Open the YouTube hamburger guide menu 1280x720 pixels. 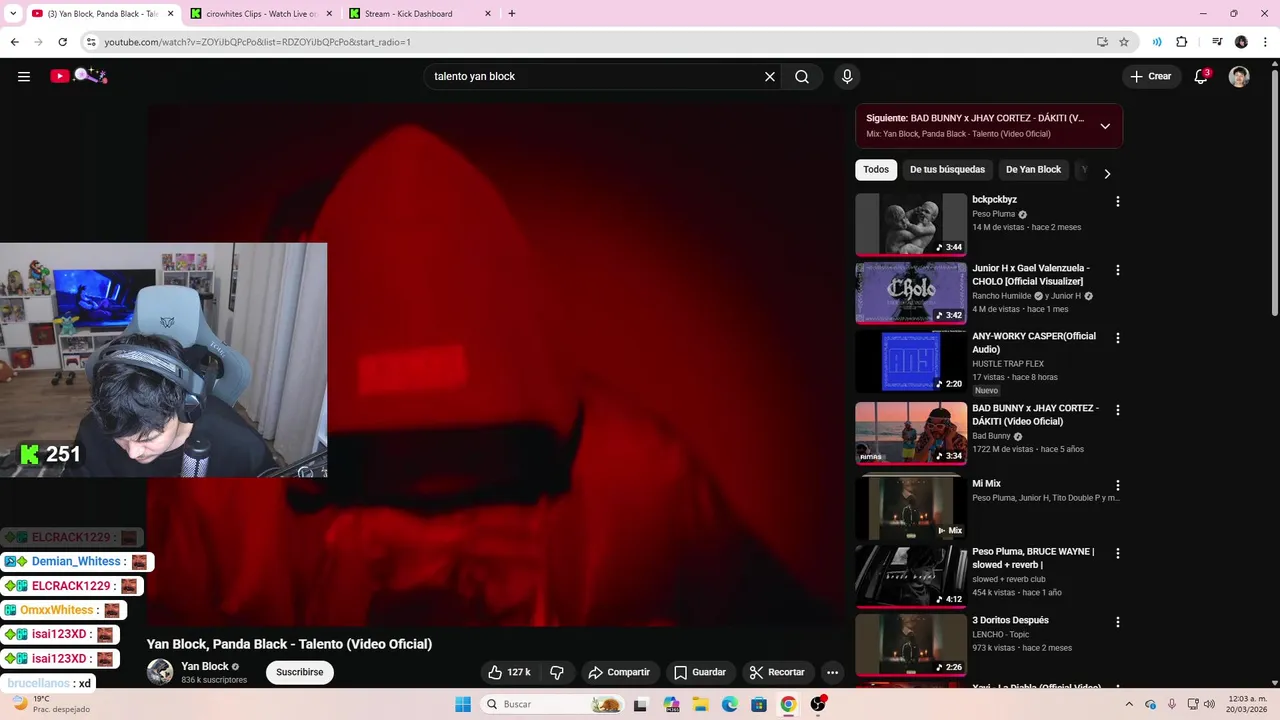point(24,76)
